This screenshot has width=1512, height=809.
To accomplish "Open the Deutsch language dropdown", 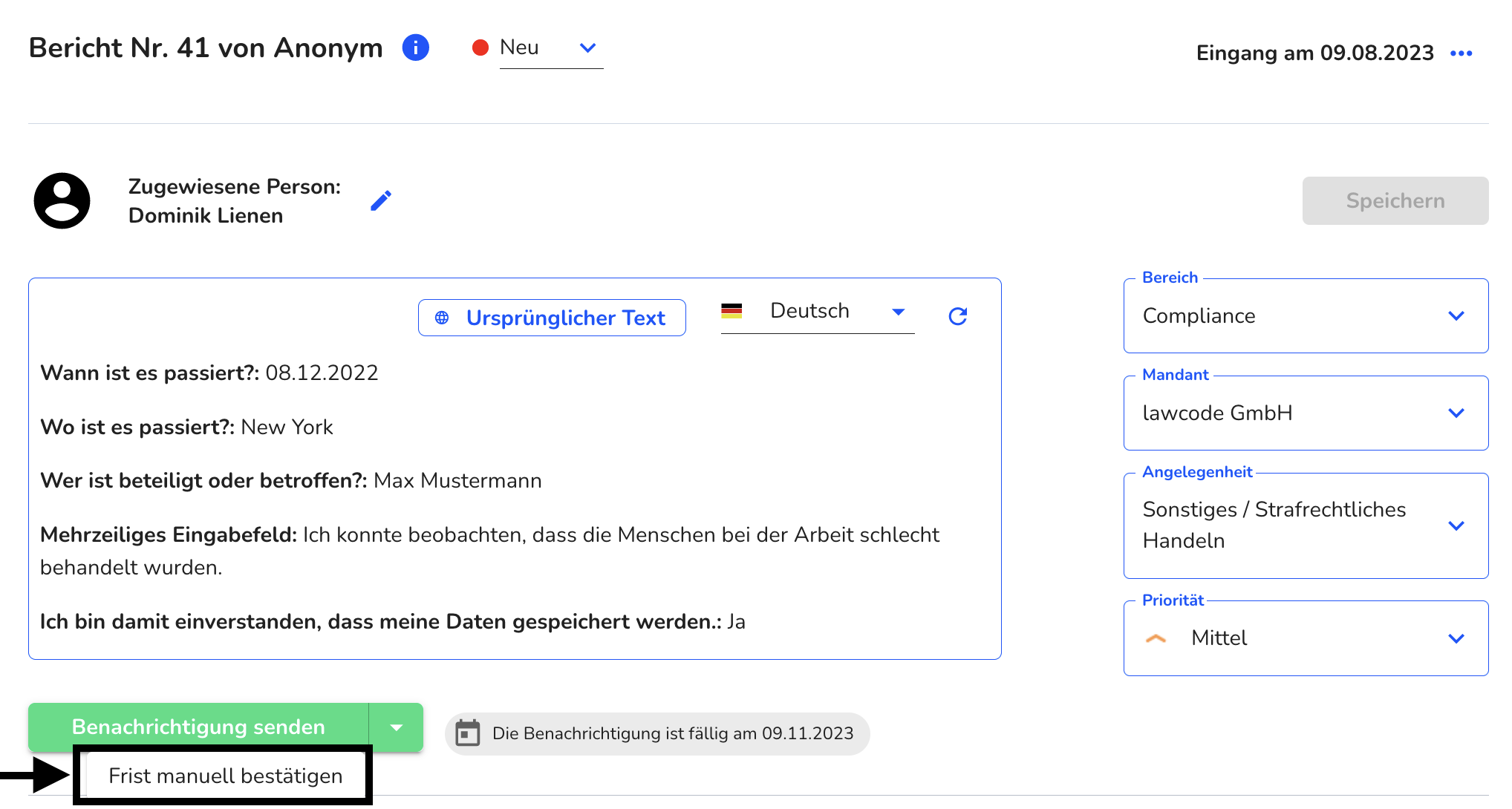I will (x=818, y=312).
